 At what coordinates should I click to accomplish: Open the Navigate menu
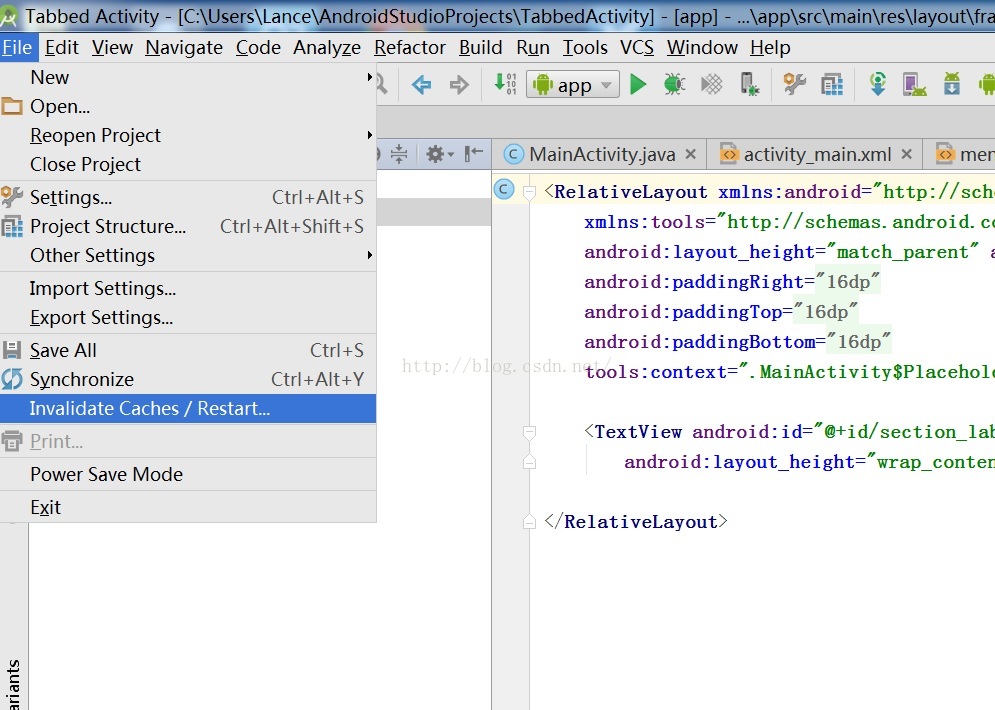(x=184, y=48)
